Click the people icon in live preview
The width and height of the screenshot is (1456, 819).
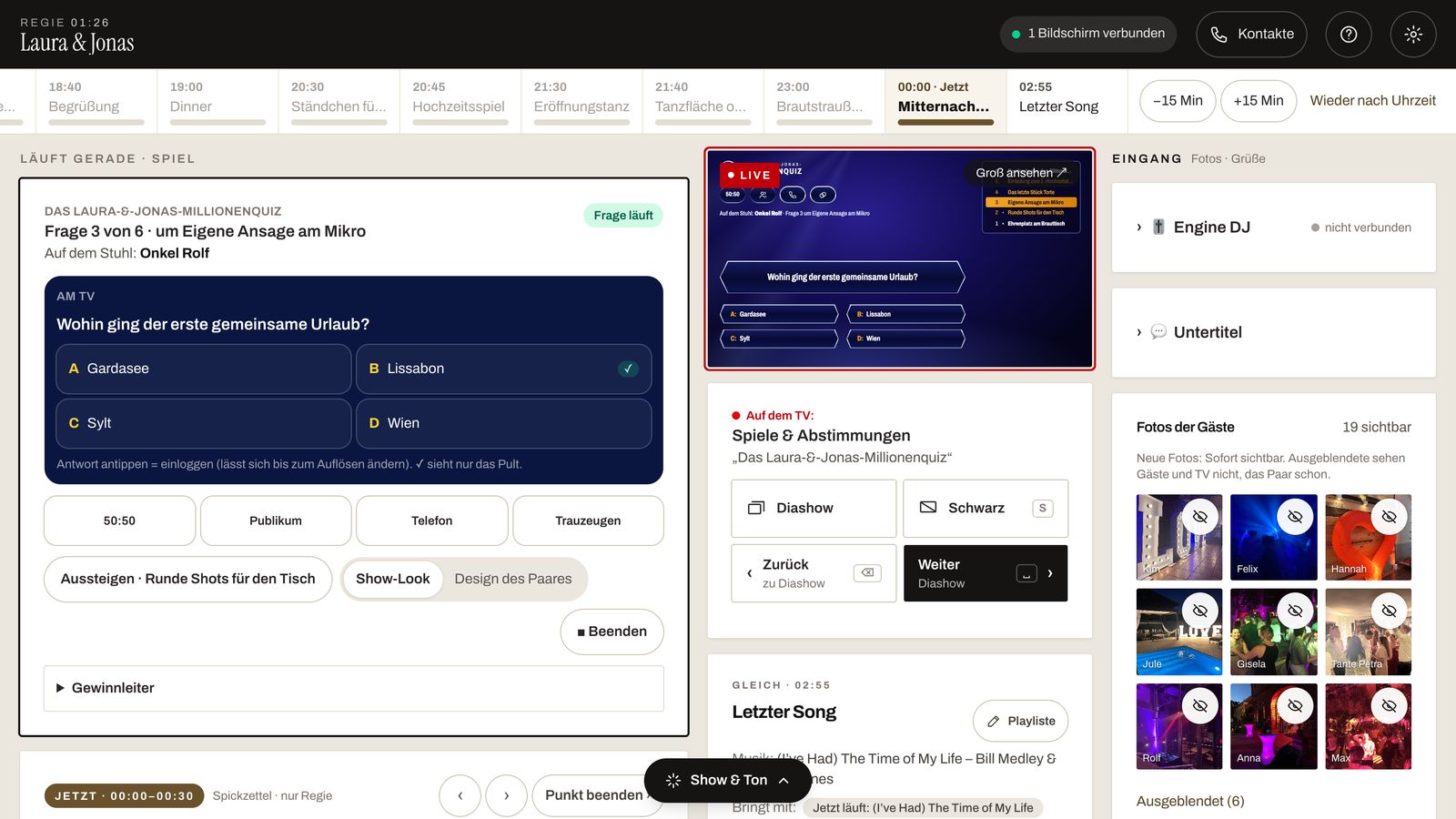coord(763,195)
